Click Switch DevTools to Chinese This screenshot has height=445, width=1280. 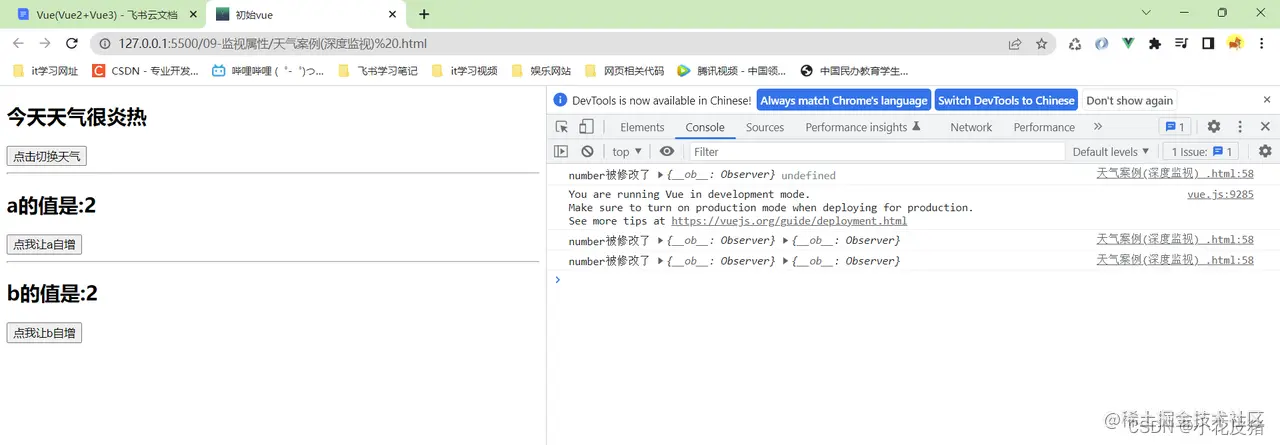pyautogui.click(x=1006, y=100)
